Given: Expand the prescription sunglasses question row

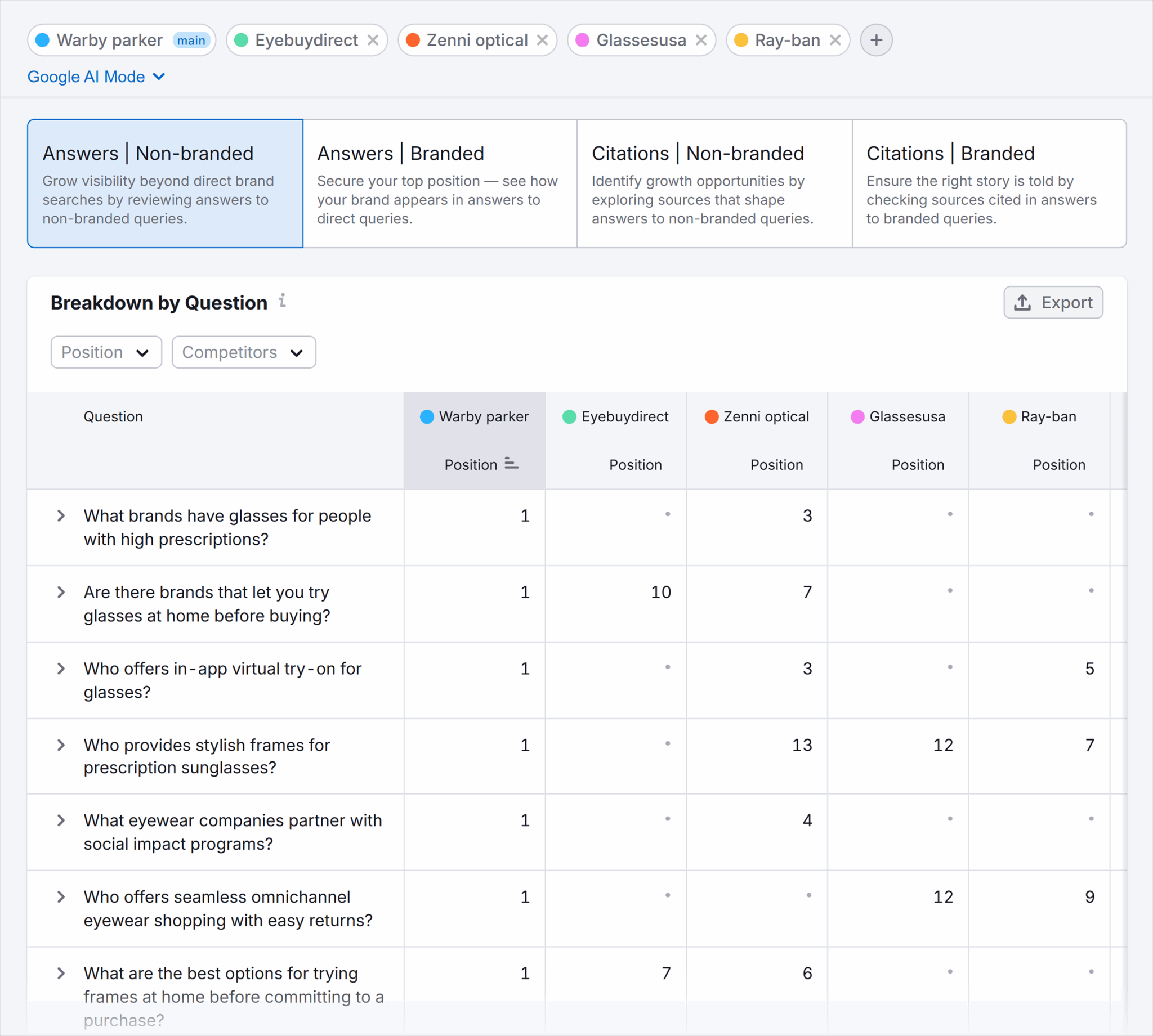Looking at the screenshot, I should point(61,745).
